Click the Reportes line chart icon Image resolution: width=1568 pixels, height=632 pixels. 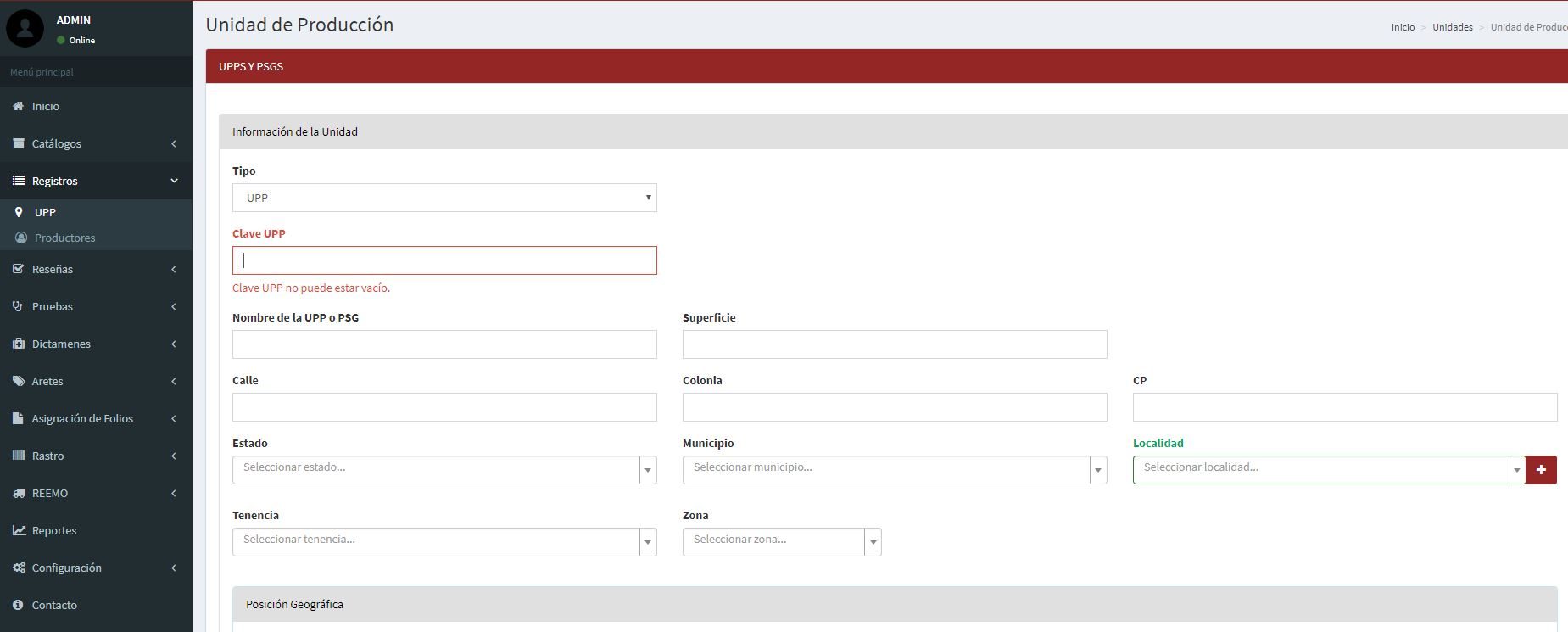click(x=19, y=530)
